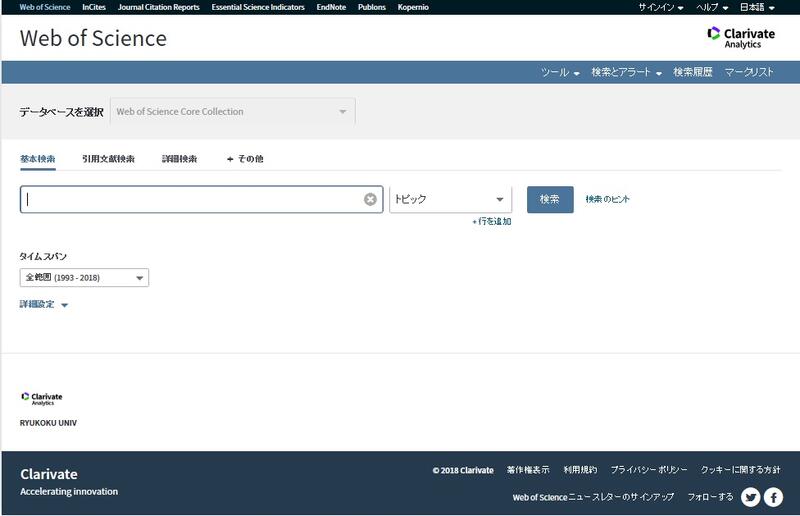Open Journal Citation Reports in top bar
This screenshot has height=516, width=800.
tap(158, 7)
